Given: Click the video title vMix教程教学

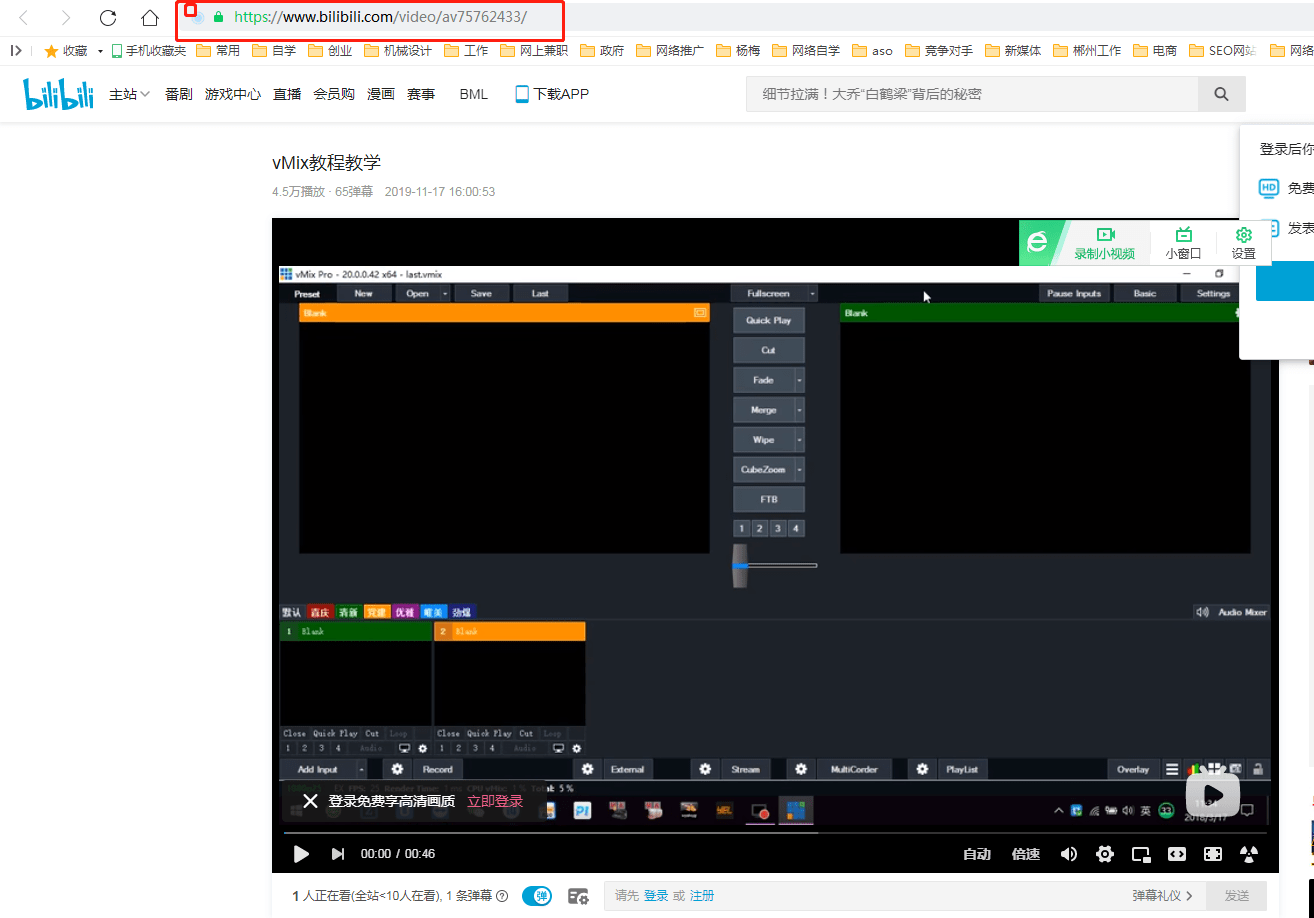Looking at the screenshot, I should point(326,163).
